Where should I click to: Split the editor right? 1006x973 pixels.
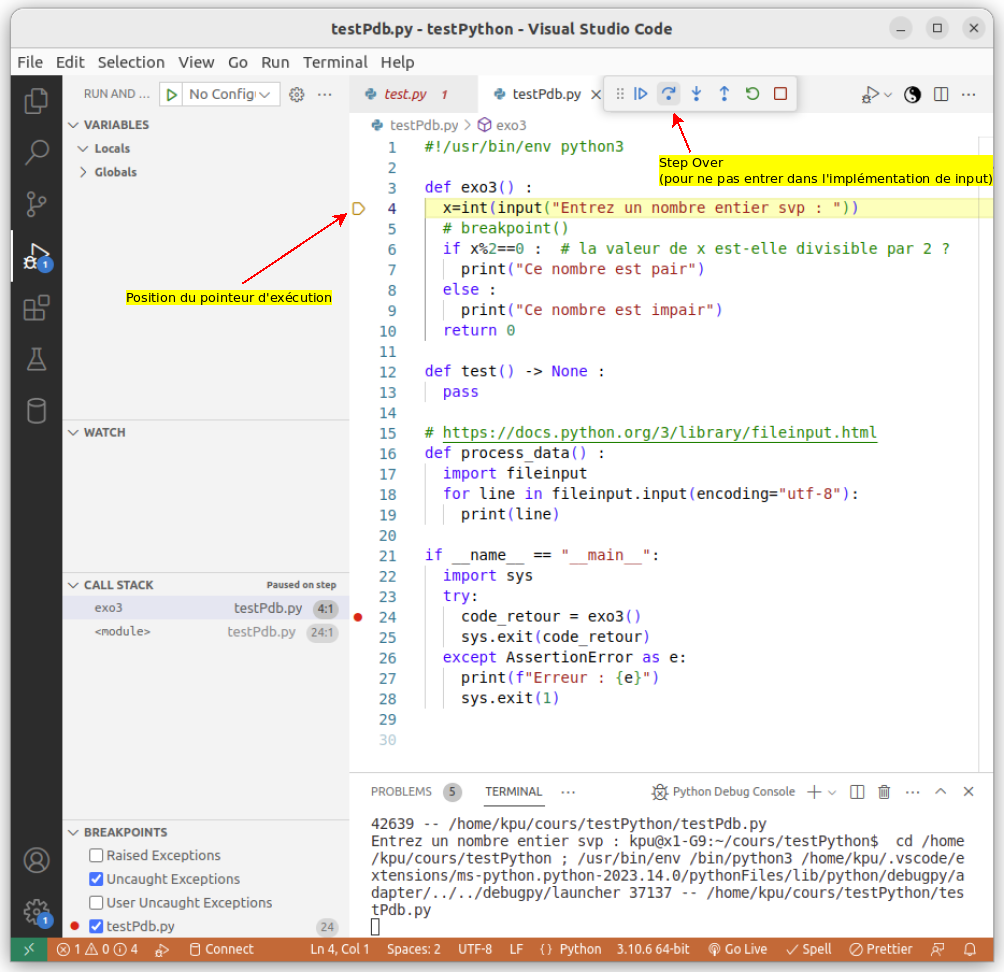point(942,95)
